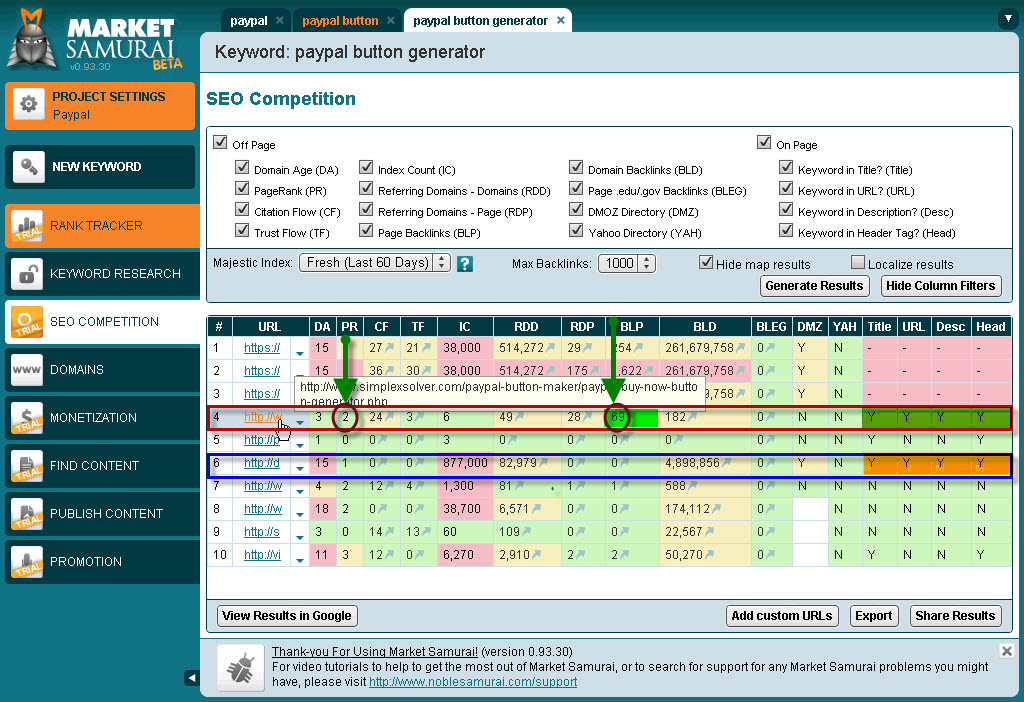This screenshot has width=1024, height=702.
Task: Uncheck Domain Backlinks (BLD) filter
Action: 576,168
